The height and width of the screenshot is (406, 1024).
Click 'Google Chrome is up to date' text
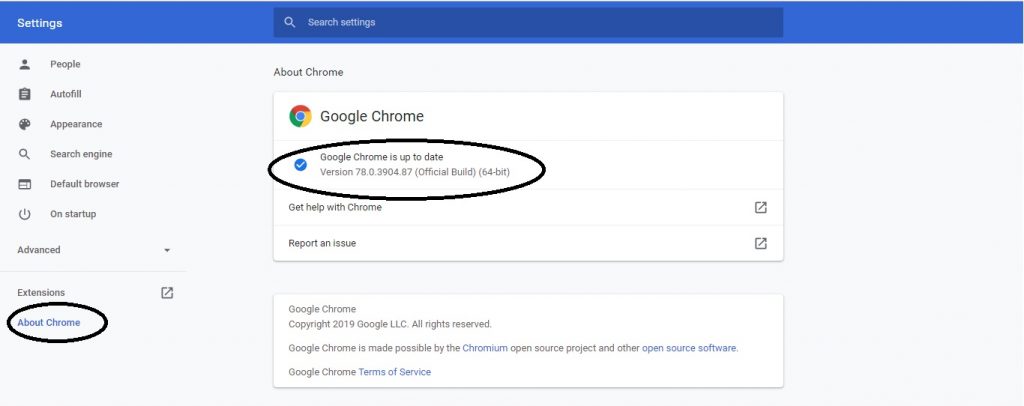[x=381, y=157]
